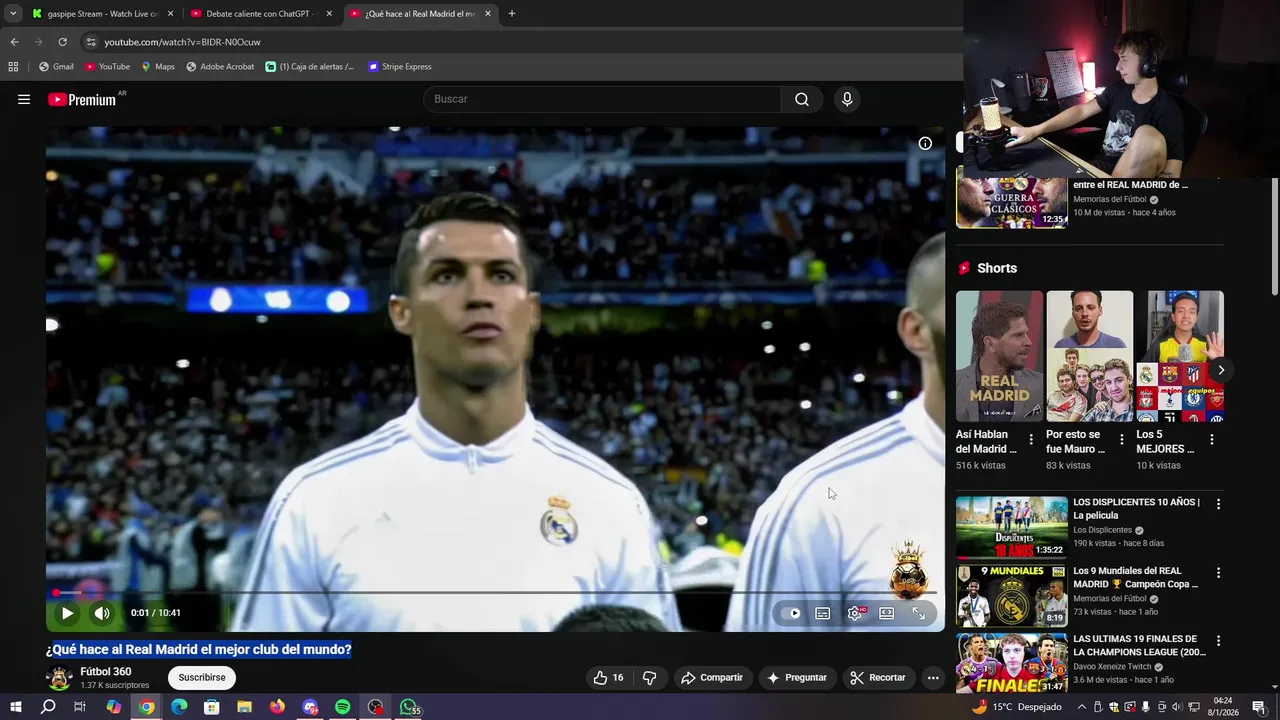1280x720 pixels.
Task: Open the Stripe Express bookmark
Action: click(400, 67)
